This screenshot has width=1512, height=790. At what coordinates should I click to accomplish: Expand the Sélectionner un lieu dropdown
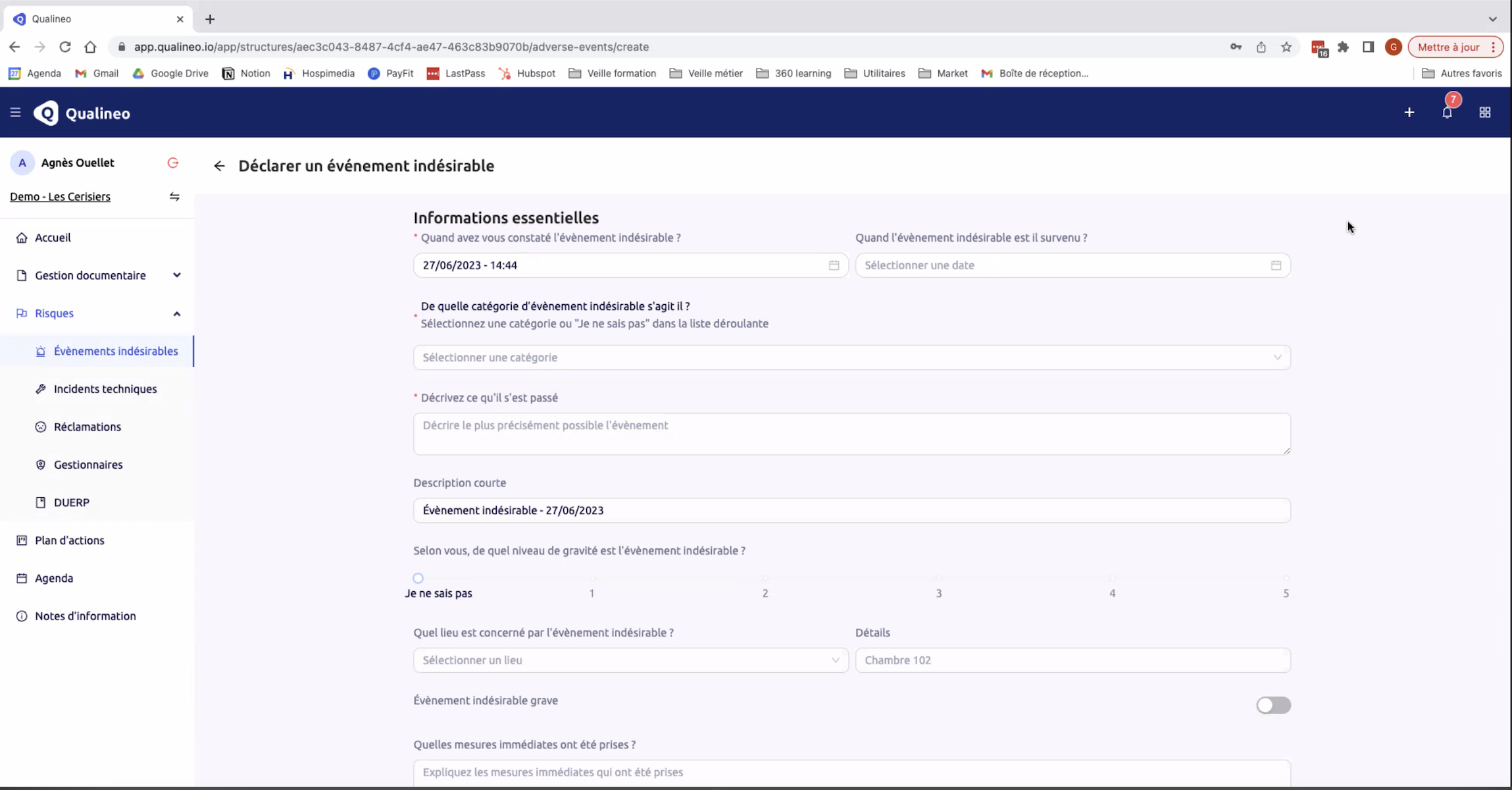pyautogui.click(x=628, y=660)
